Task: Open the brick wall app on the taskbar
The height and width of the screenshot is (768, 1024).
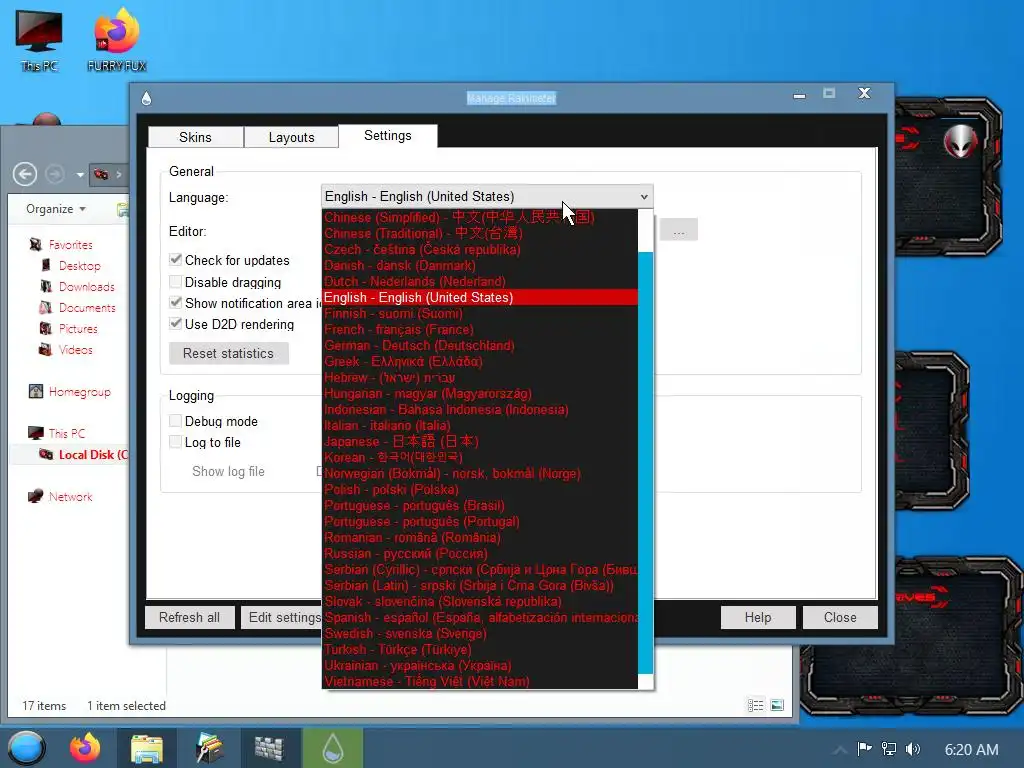Action: click(268, 748)
